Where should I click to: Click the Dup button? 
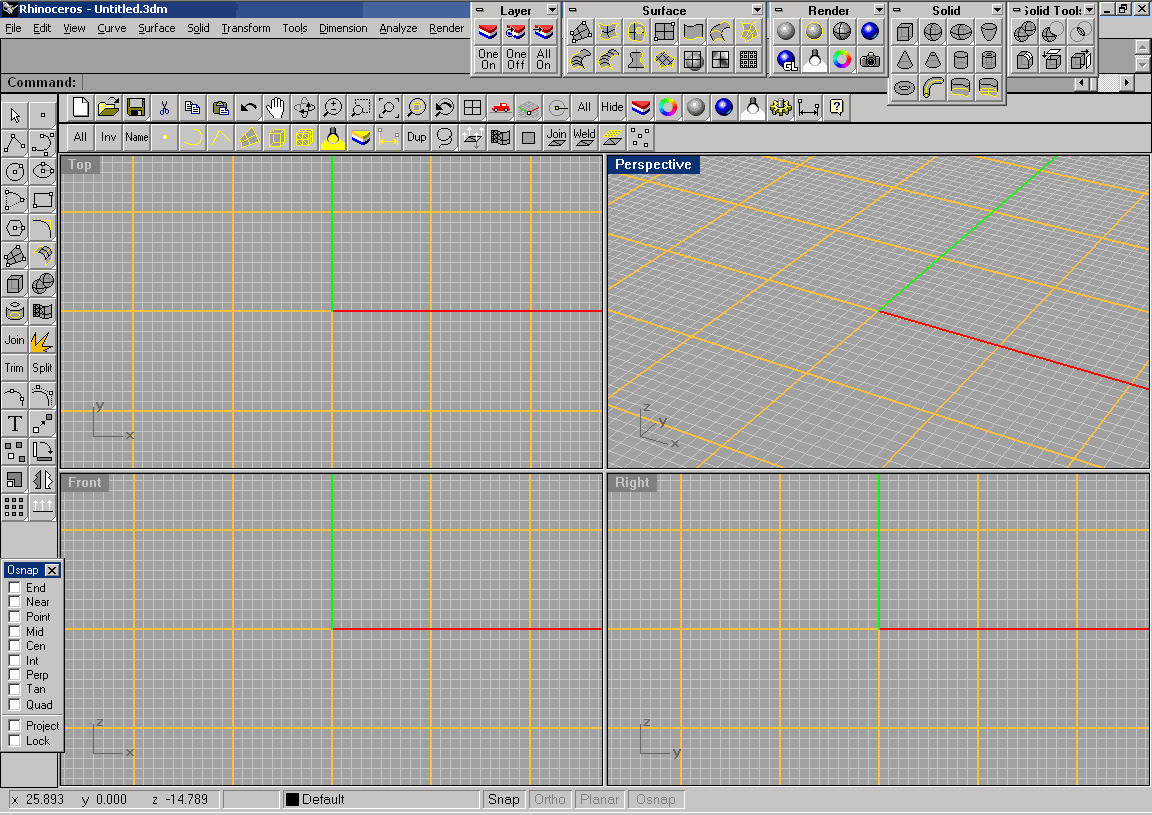(417, 137)
